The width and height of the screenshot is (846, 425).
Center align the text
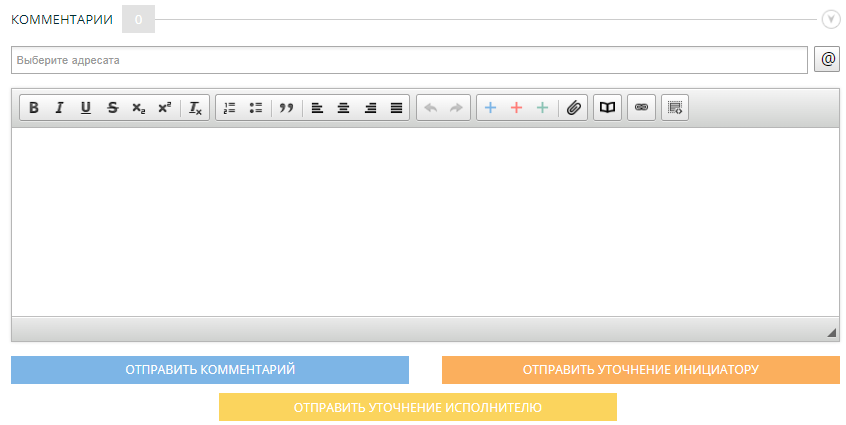(343, 108)
